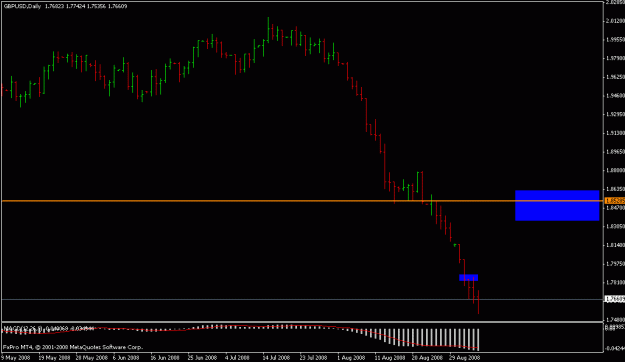Click the 16 Jun 2008 date label
Viewport: 625px width, 362px height.
tap(165, 358)
